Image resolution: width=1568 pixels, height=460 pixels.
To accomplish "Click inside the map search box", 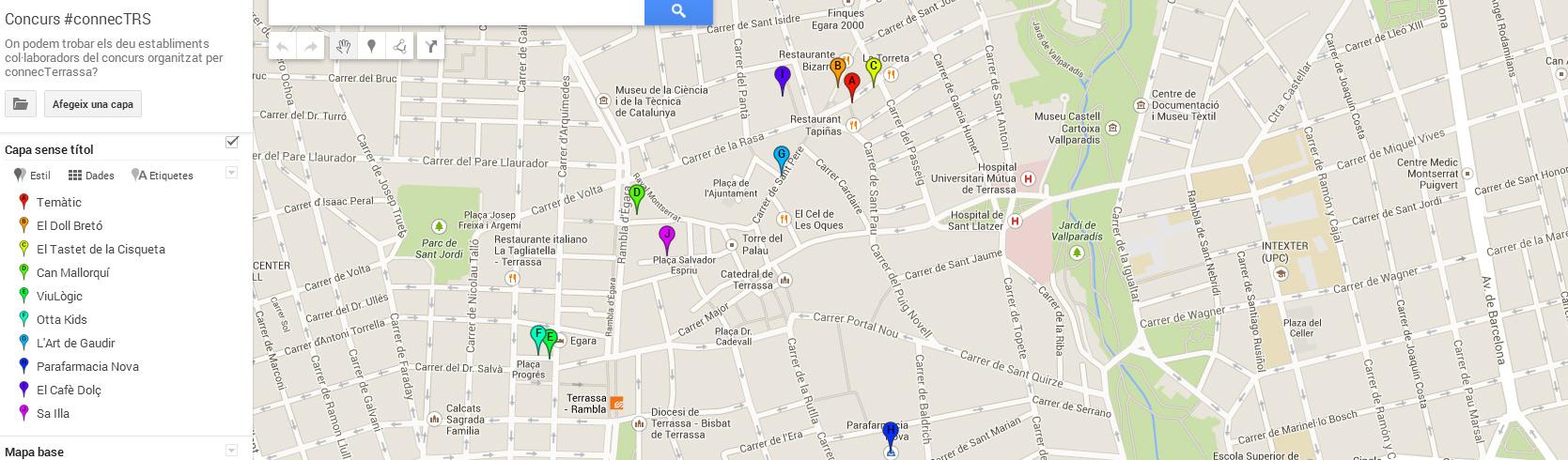I will pyautogui.click(x=457, y=11).
